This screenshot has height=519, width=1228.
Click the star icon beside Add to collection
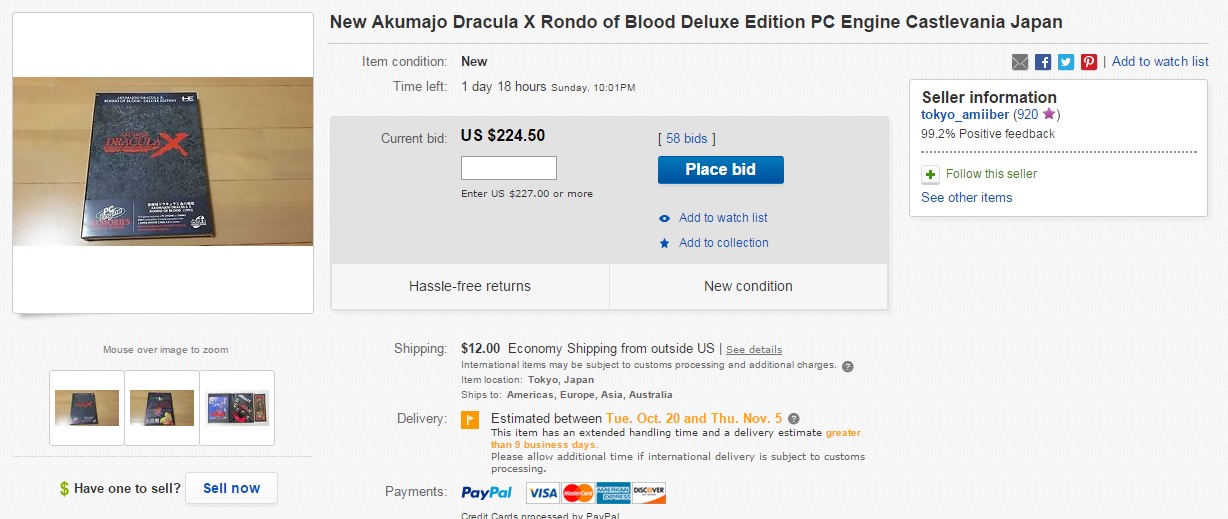click(665, 243)
